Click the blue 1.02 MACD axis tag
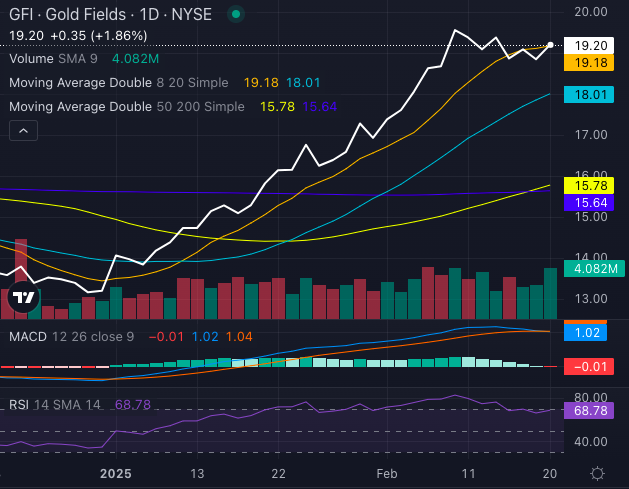629x489 pixels. point(585,333)
